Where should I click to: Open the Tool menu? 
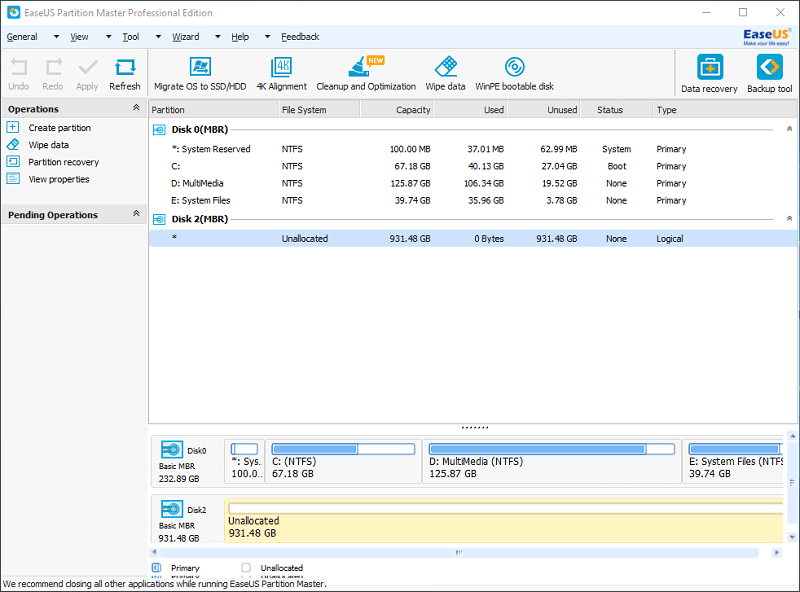pyautogui.click(x=131, y=37)
